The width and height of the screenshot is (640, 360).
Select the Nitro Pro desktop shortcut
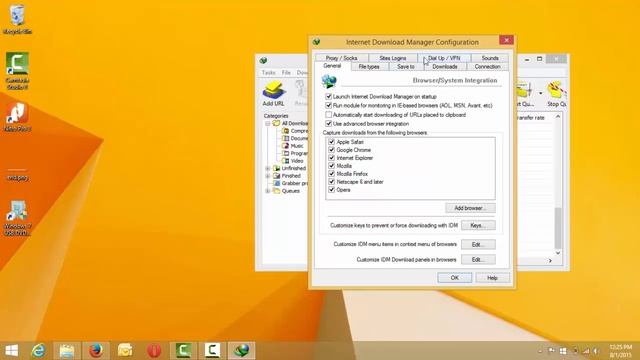tap(17, 117)
